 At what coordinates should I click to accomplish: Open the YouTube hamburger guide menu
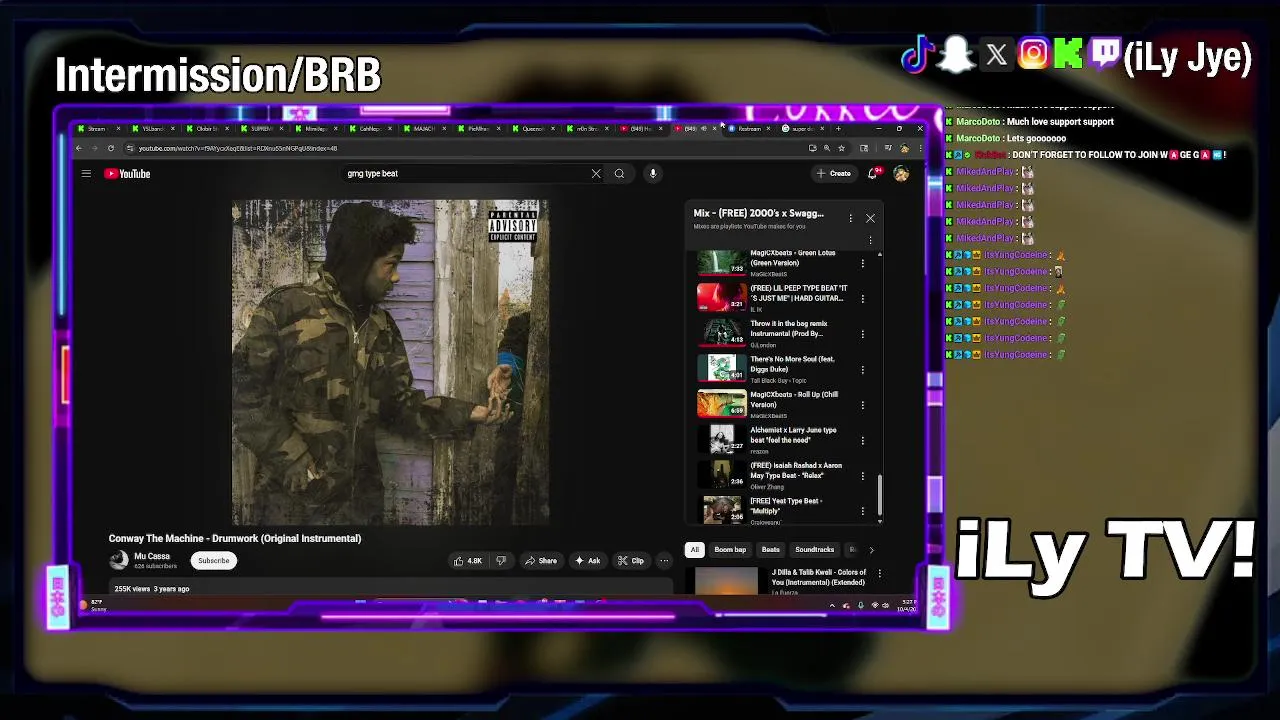(x=86, y=174)
